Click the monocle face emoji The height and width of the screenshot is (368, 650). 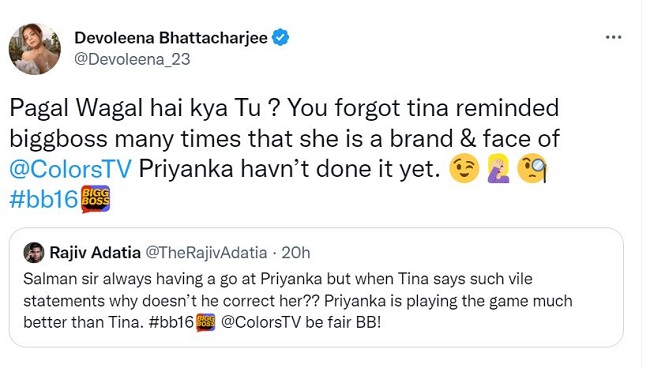click(532, 169)
